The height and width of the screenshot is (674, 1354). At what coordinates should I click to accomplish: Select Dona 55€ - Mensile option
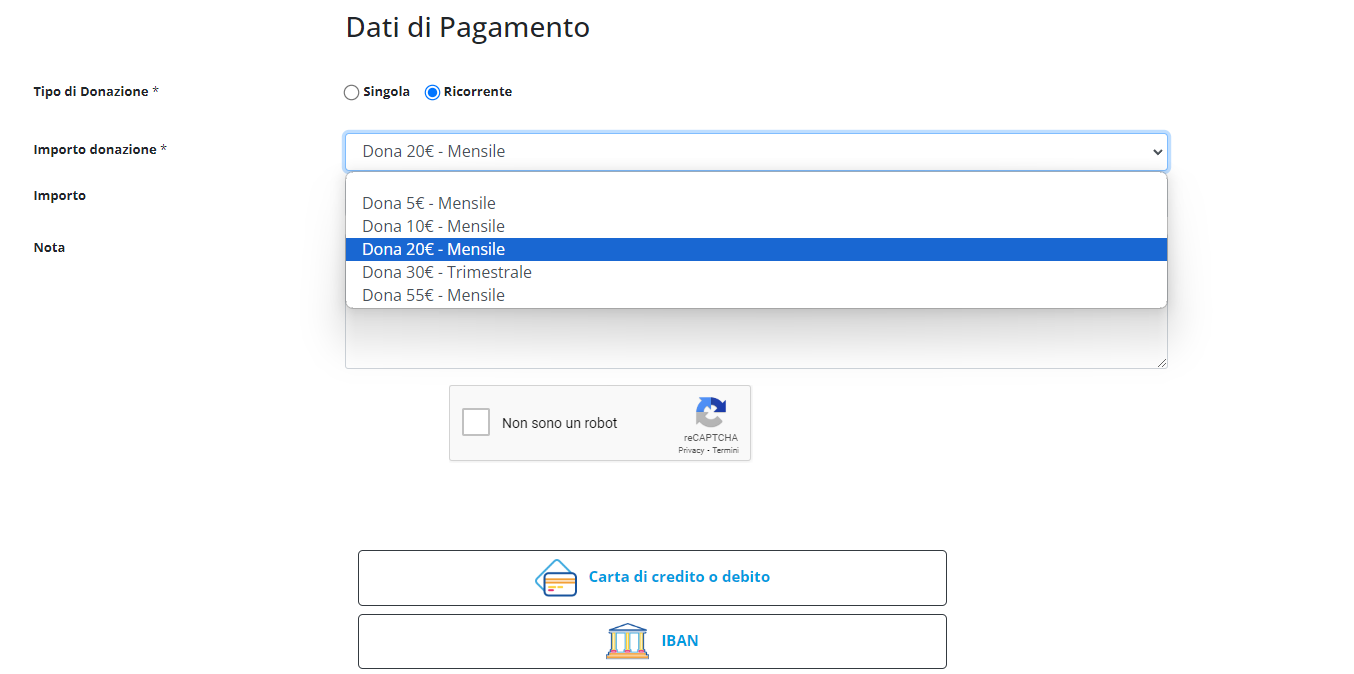coord(432,294)
